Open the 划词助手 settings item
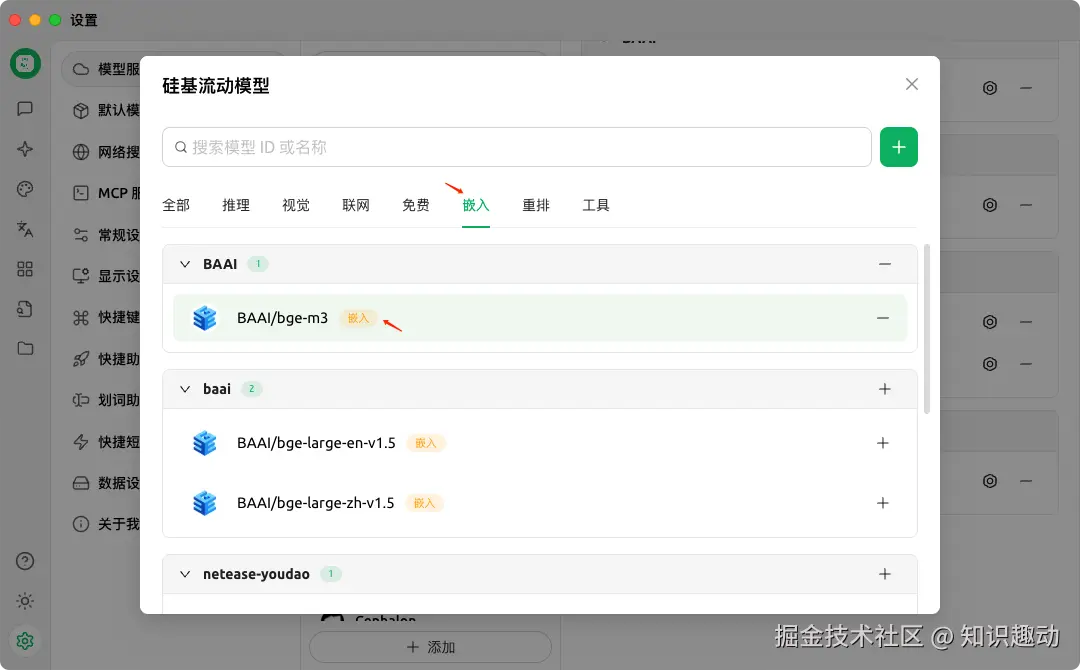 coord(105,400)
